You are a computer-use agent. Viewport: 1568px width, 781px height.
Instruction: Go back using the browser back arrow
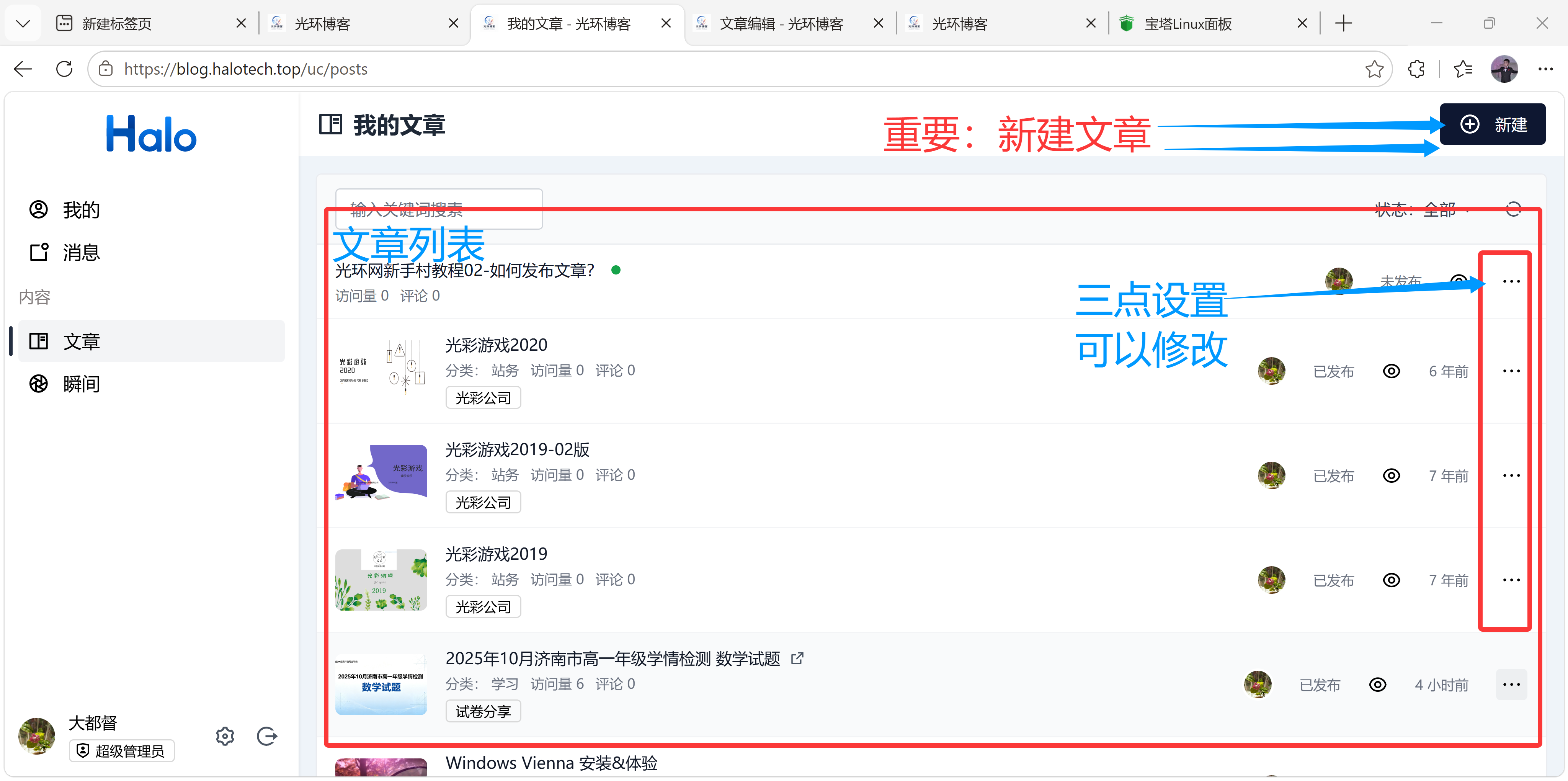point(23,69)
